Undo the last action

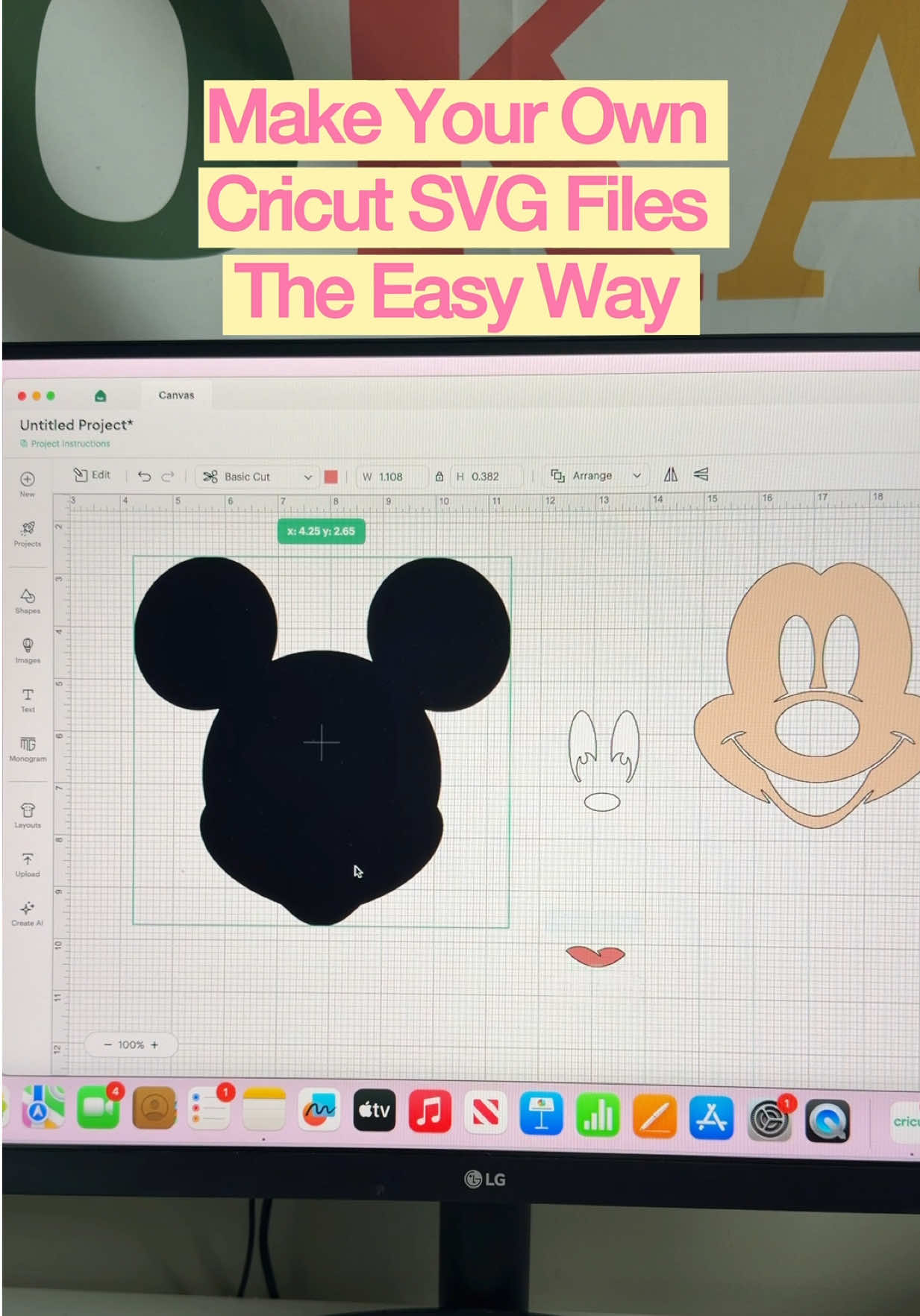coord(144,476)
